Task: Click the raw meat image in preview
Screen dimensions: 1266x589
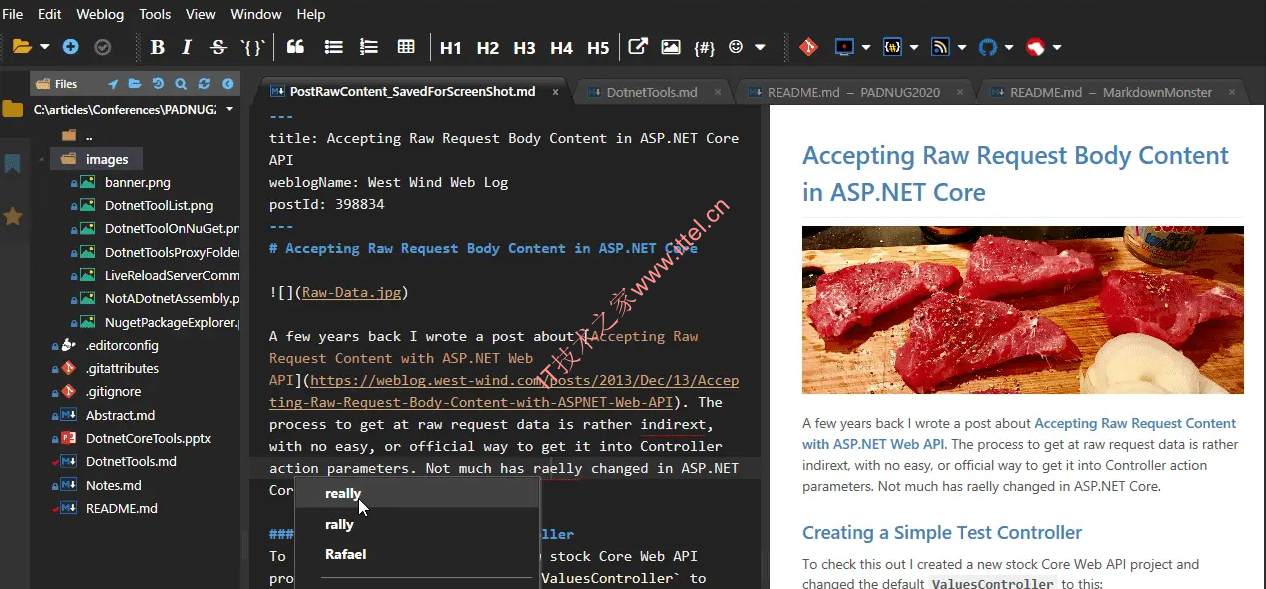Action: click(x=1022, y=309)
